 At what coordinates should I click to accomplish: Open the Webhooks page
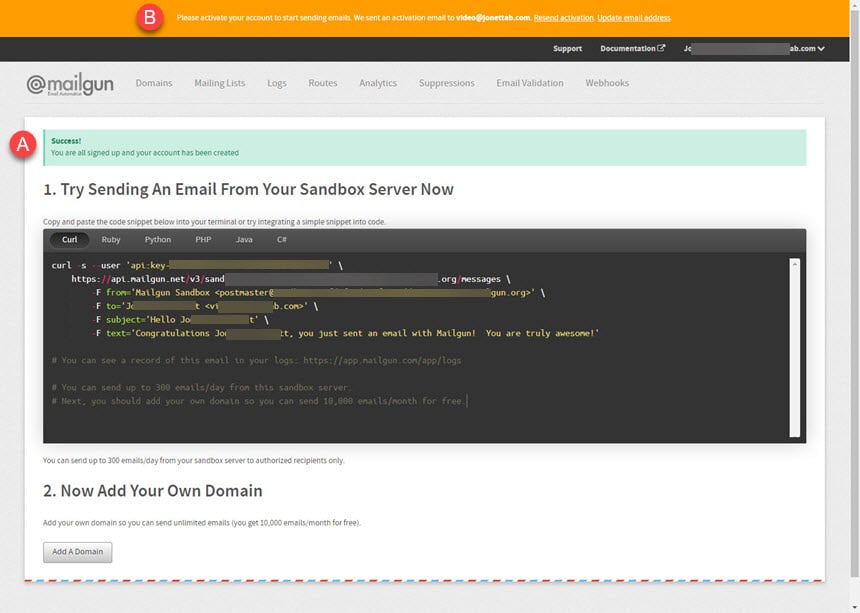click(607, 83)
